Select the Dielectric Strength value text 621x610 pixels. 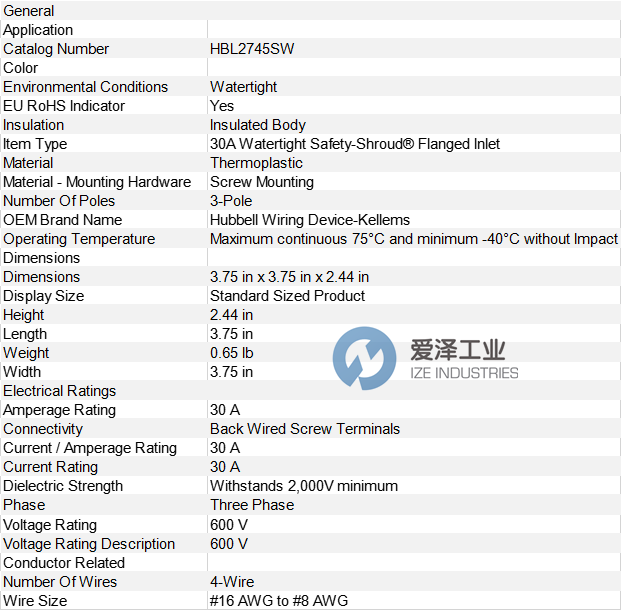[x=304, y=486]
